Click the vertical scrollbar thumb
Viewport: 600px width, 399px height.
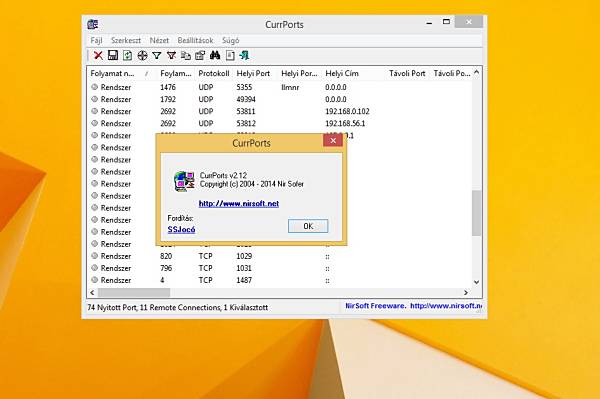point(476,213)
